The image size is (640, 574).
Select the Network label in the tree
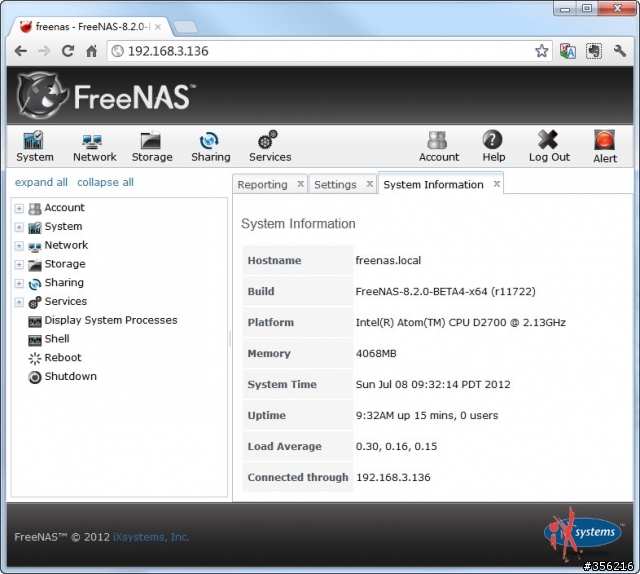[x=66, y=245]
